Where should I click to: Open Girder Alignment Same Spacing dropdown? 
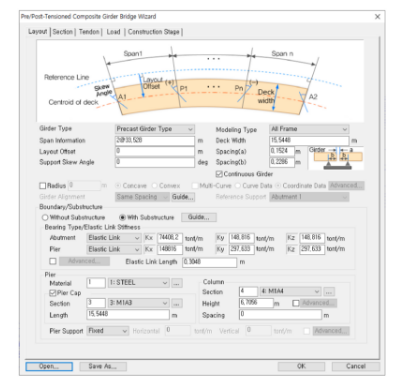click(142, 197)
